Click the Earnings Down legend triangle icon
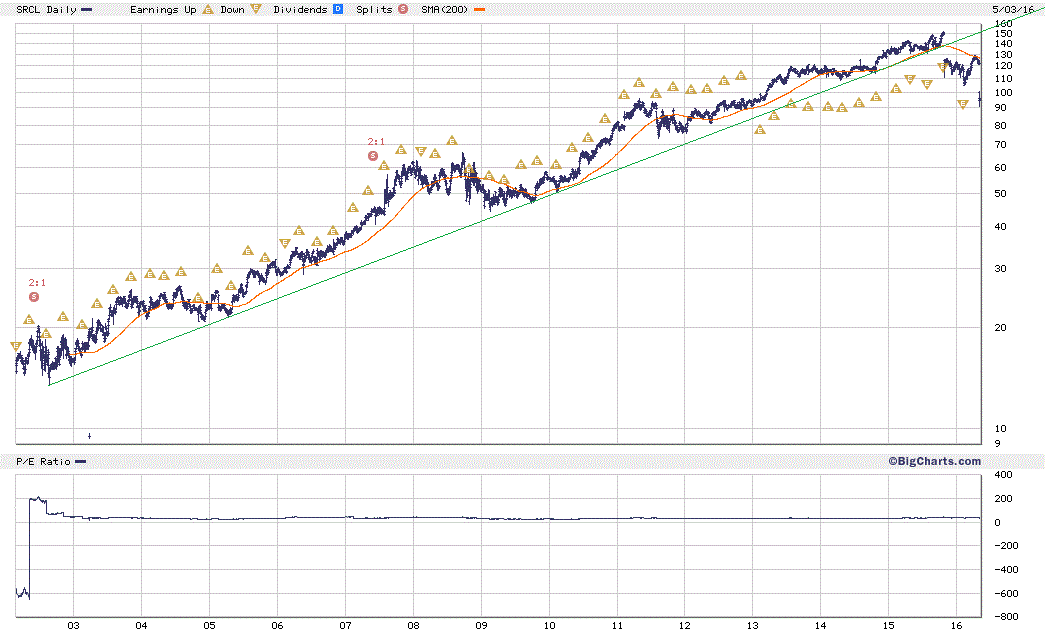The image size is (1045, 635). pyautogui.click(x=256, y=9)
